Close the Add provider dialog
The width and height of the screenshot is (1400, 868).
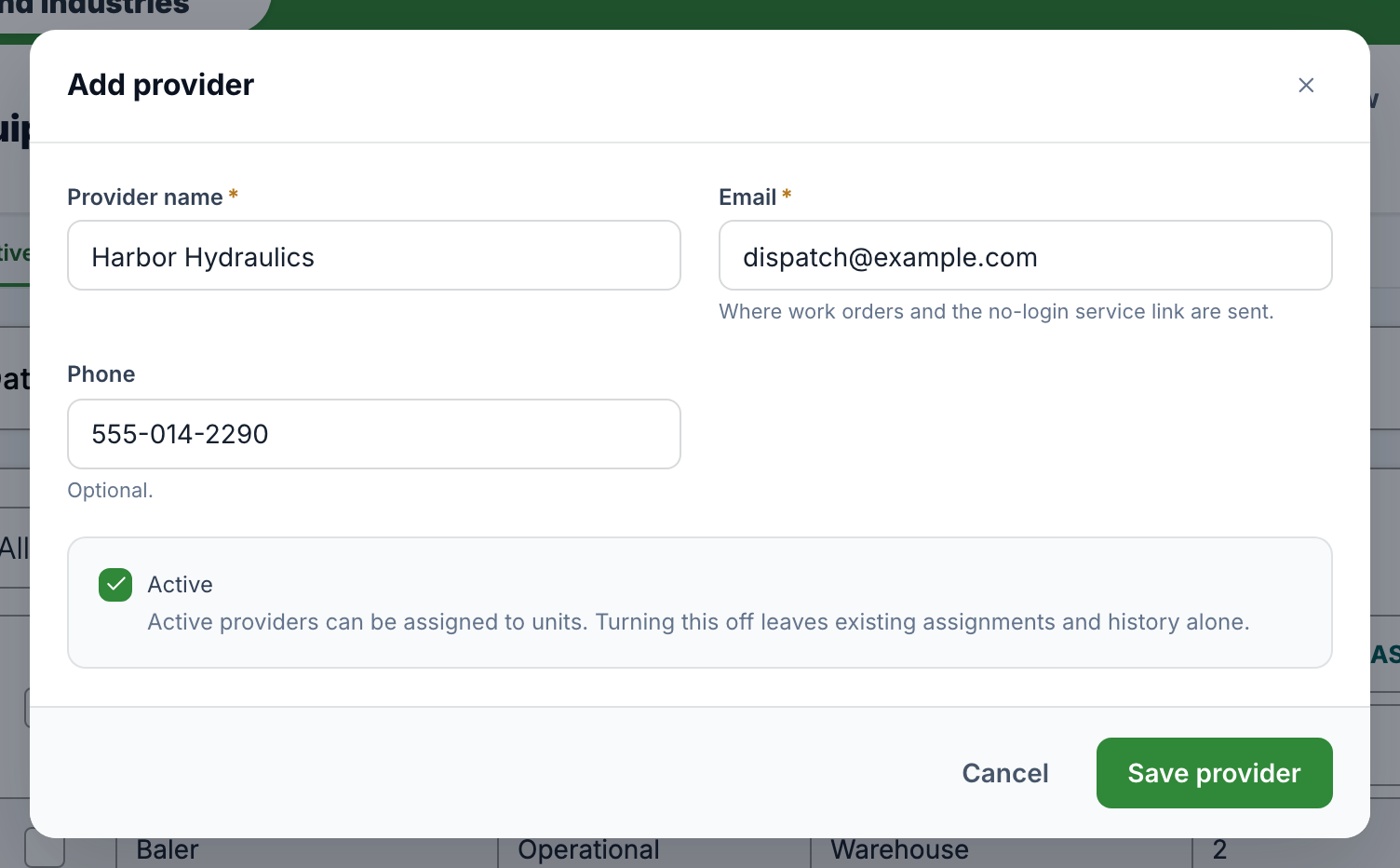[1306, 86]
